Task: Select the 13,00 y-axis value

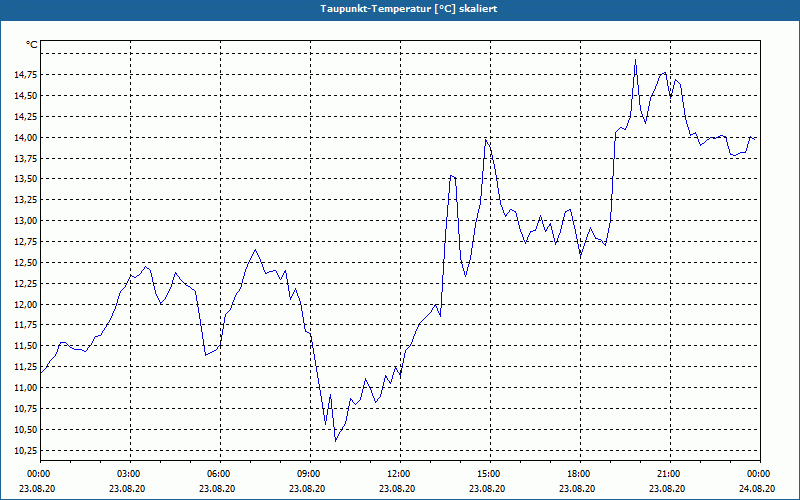Action: [26, 221]
